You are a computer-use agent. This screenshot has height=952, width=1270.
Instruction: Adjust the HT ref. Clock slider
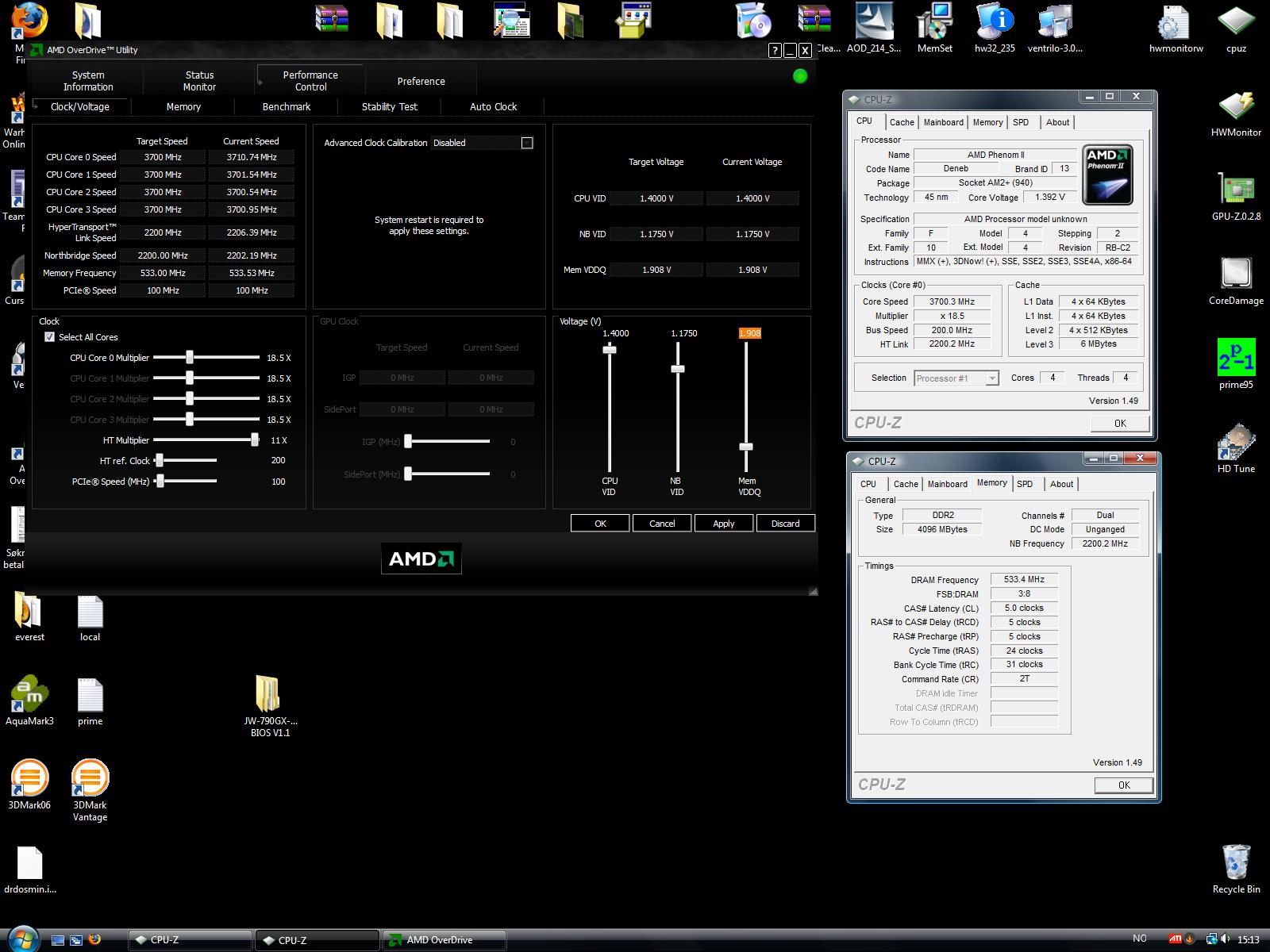160,460
